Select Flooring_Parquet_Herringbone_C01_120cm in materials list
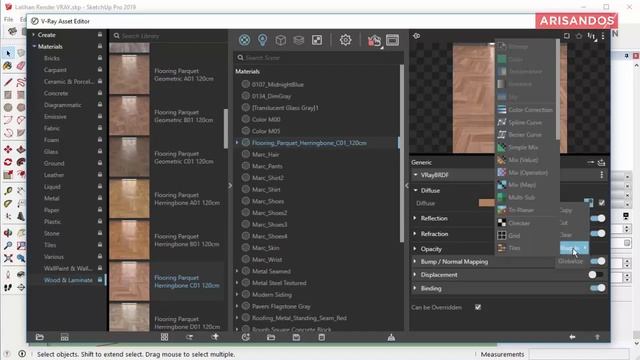The width and height of the screenshot is (640, 360). click(309, 143)
